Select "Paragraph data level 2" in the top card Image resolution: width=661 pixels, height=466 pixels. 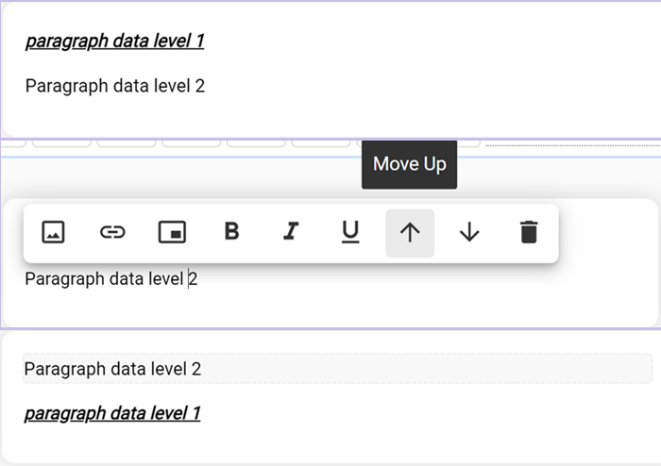[x=115, y=86]
